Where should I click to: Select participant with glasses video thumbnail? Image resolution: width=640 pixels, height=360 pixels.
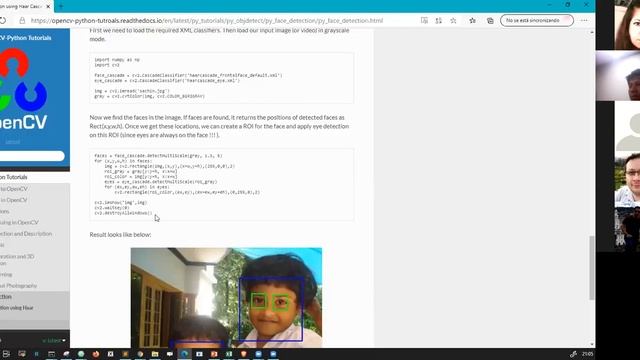[x=627, y=180]
